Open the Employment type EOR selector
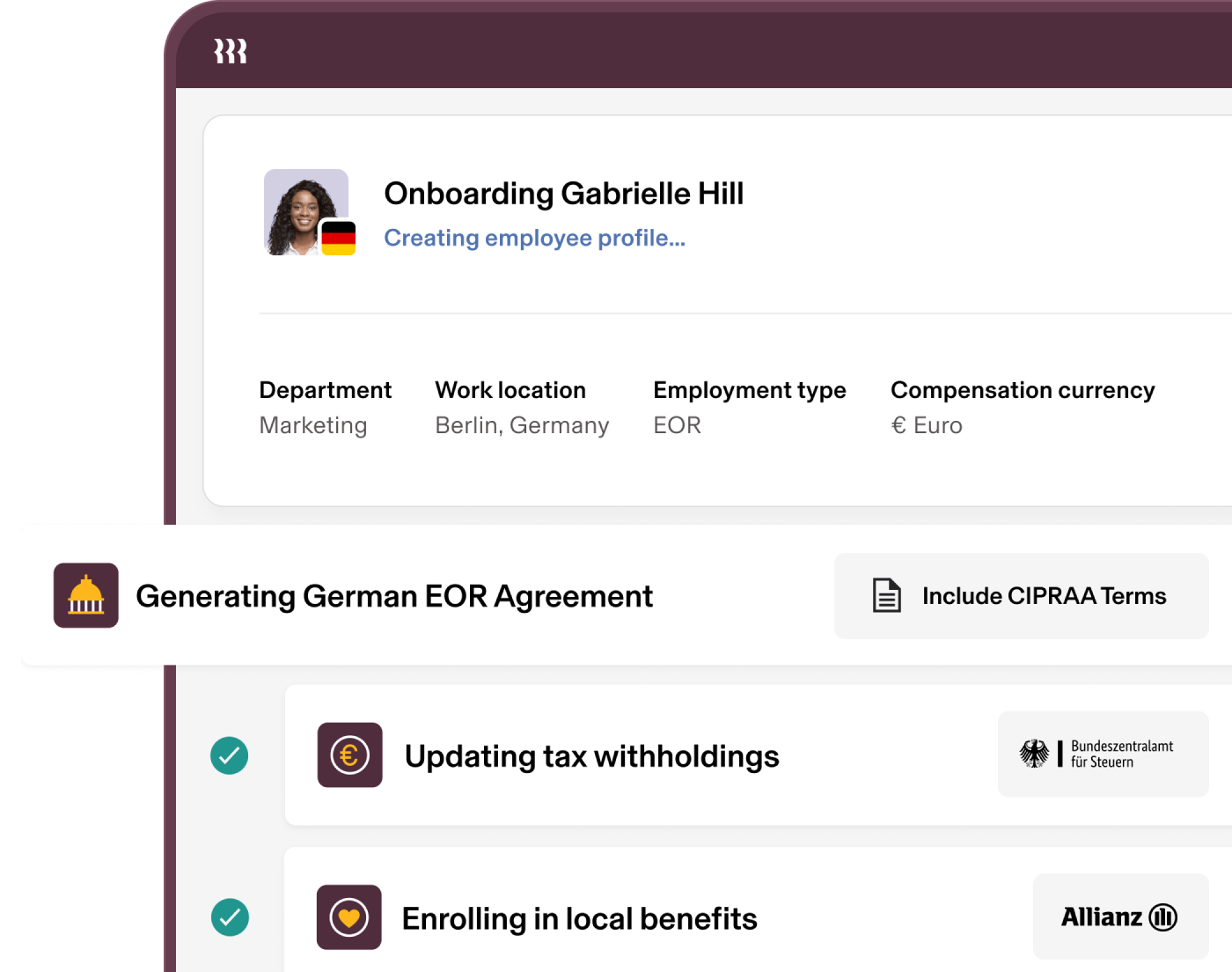Viewport: 1232px width, 972px height. 750,407
